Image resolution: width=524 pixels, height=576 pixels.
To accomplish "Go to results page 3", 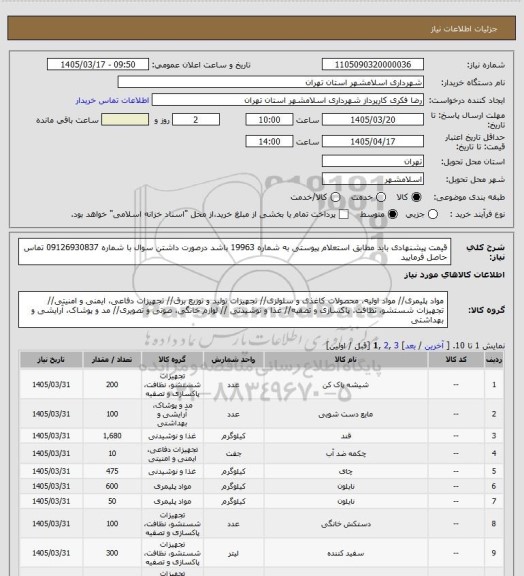I will (x=396, y=346).
